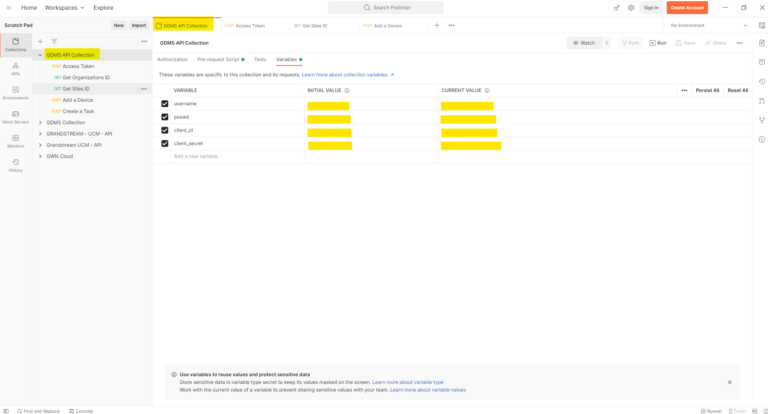
Task: Open the Environments sidebar panel
Action: [x=16, y=93]
